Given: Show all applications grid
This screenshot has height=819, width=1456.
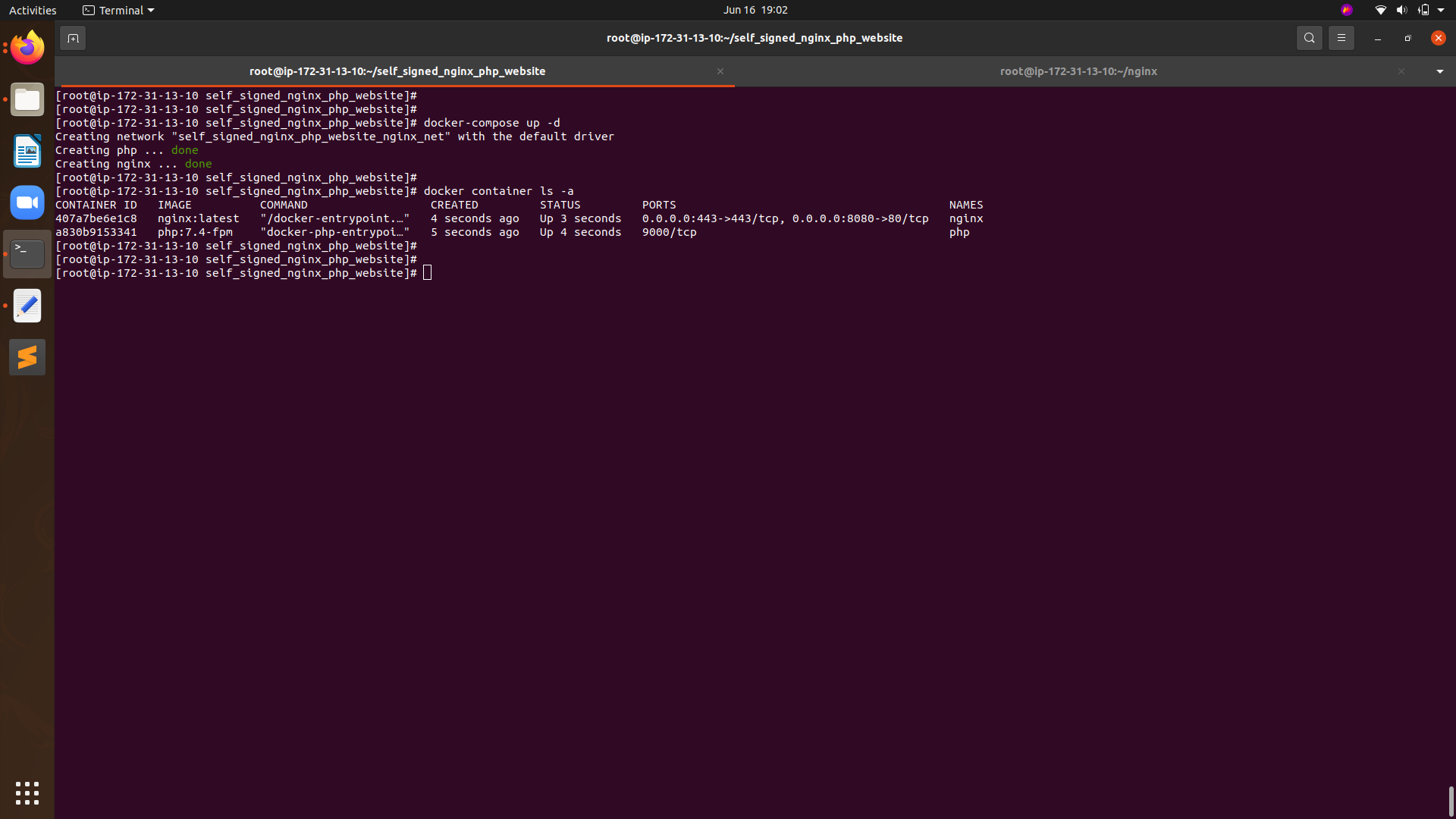Looking at the screenshot, I should (27, 793).
